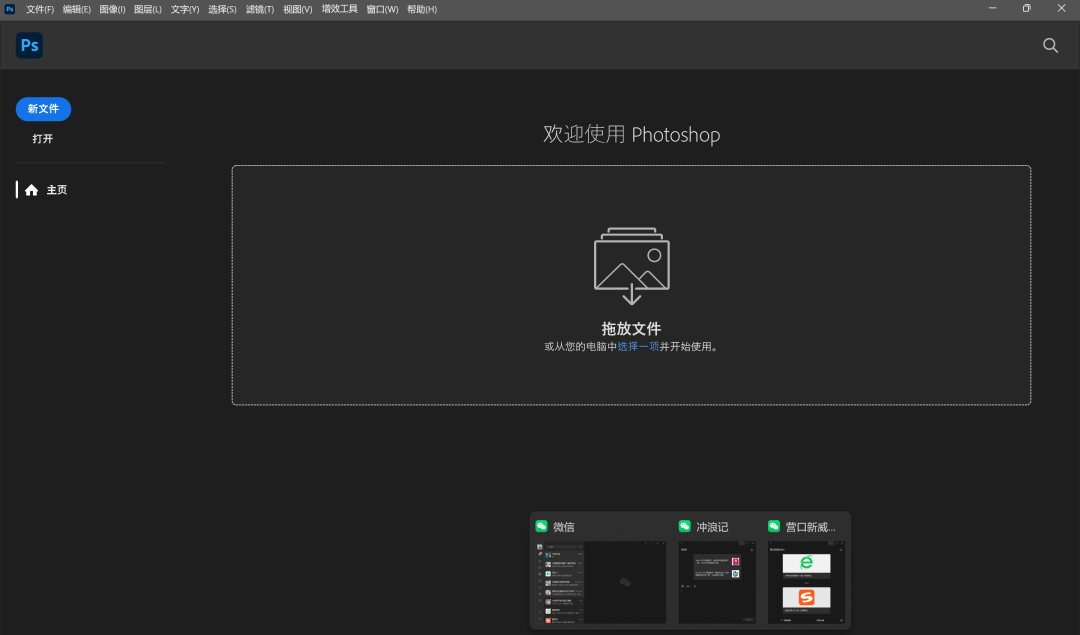Open the 营口新威 window thumbnail
This screenshot has width=1080, height=635.
[807, 583]
